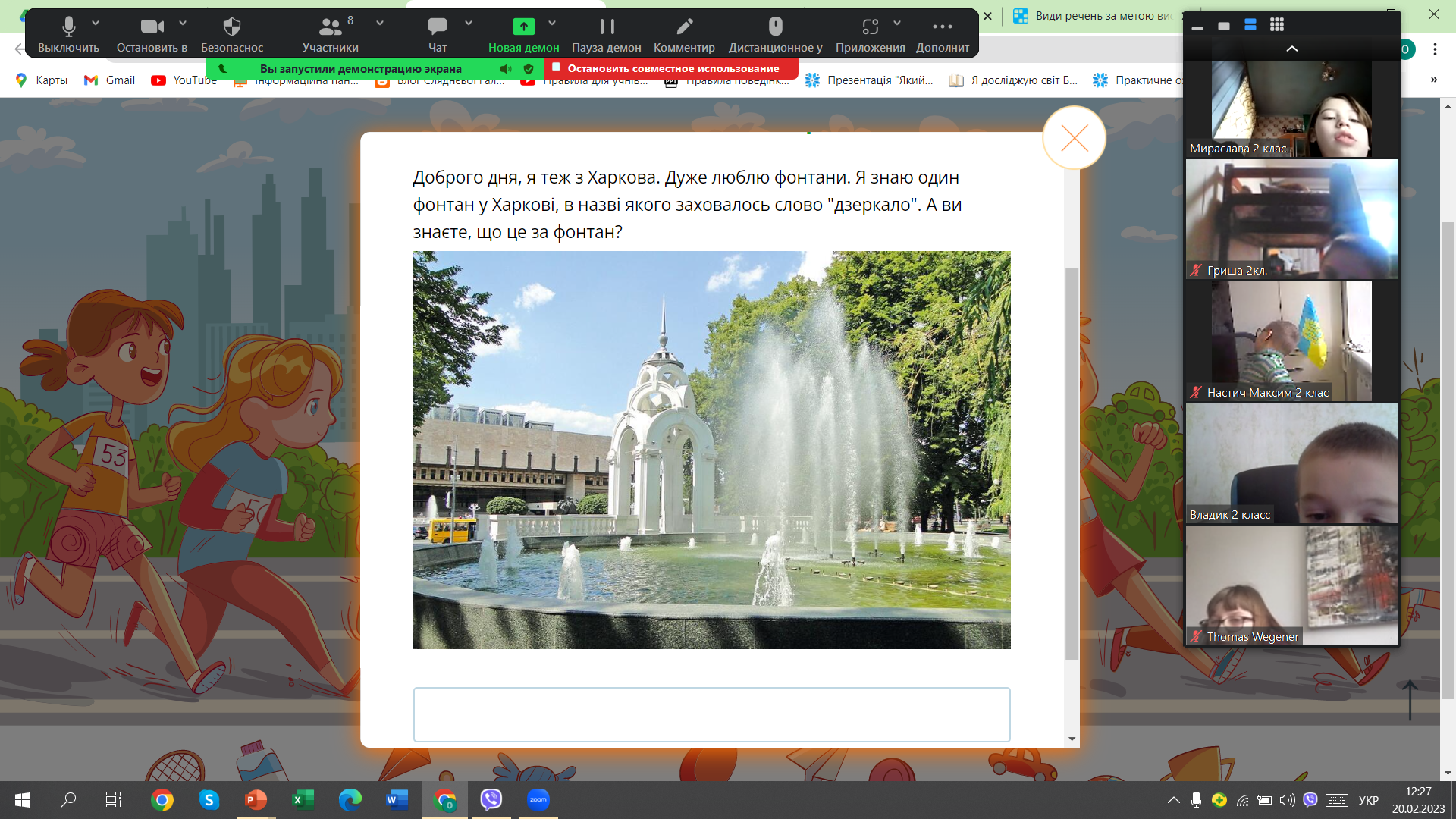The image size is (1456, 819).
Task: Toggle shared computer sound icon in green bar
Action: 506,68
